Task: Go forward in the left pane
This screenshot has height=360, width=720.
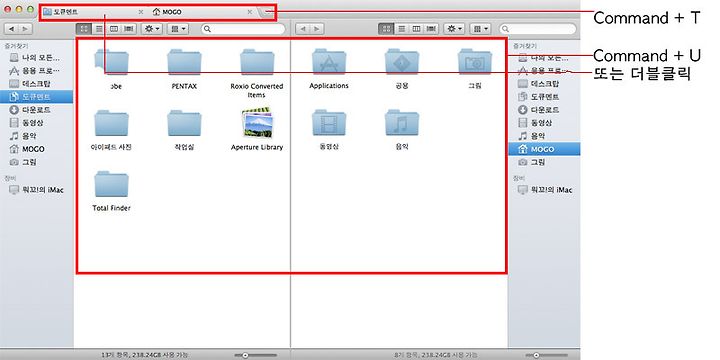Action: coord(25,29)
